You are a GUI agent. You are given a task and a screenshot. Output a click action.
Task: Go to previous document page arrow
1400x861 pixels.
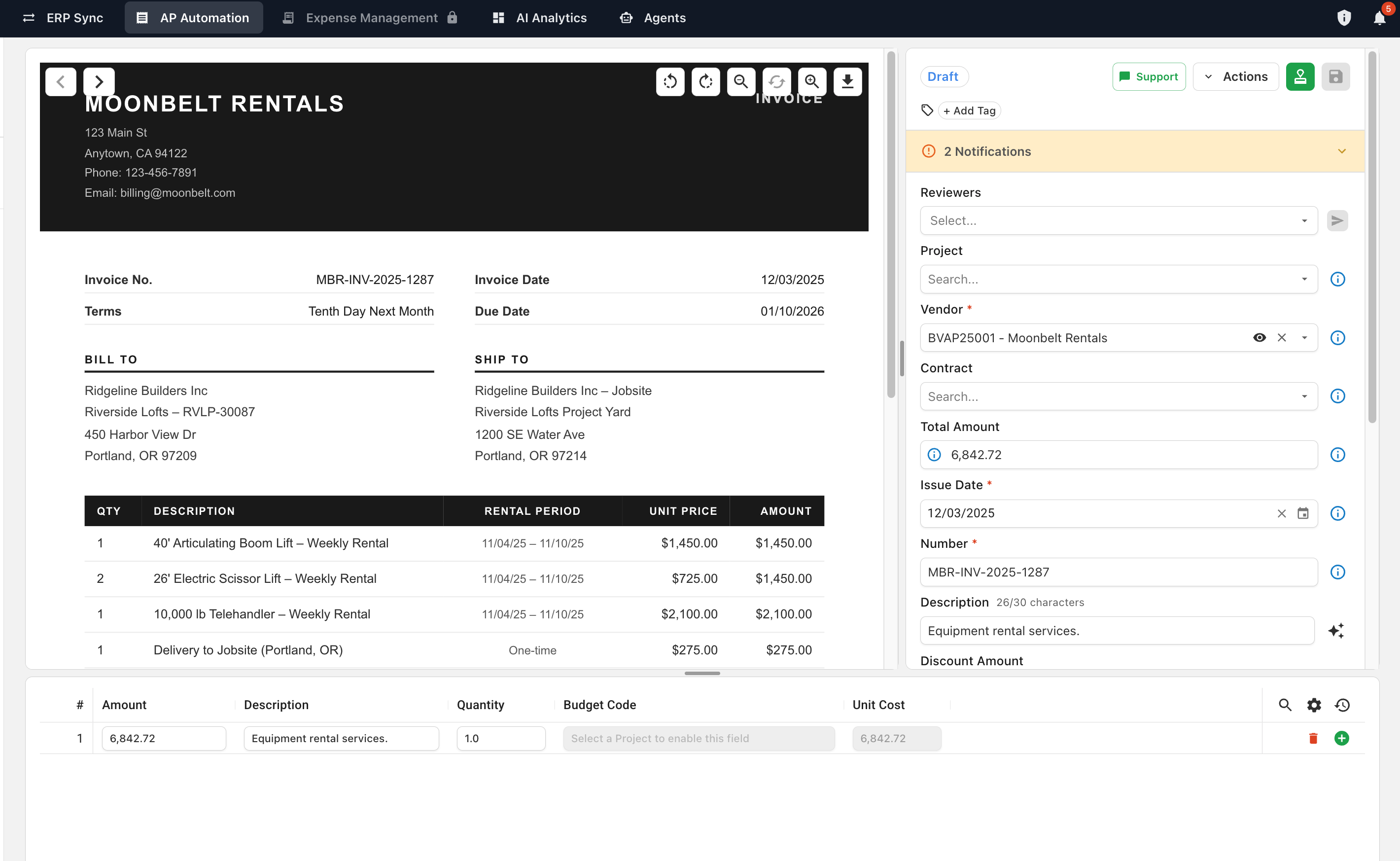[61, 82]
